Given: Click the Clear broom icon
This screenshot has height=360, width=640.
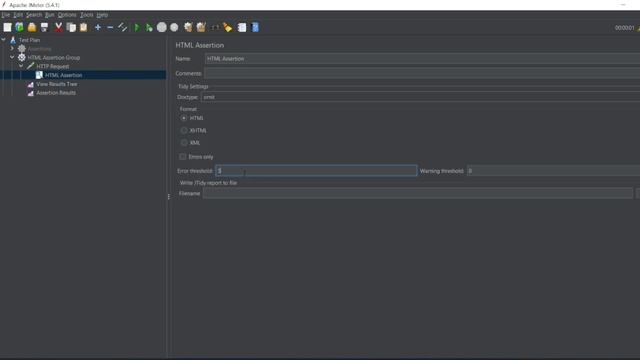Looking at the screenshot, I should (188, 27).
